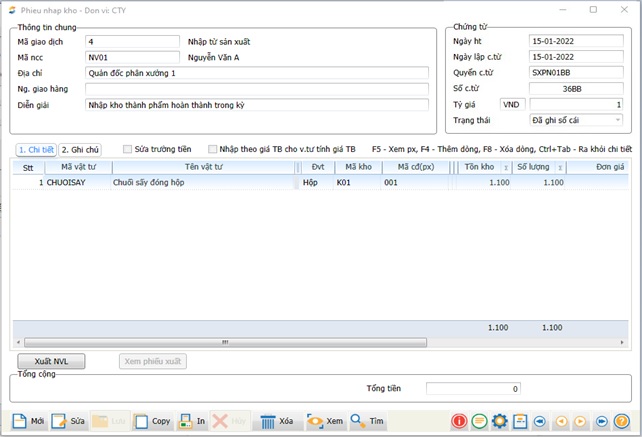Click the Sửa (edit) toolbar icon
Image resolution: width=642 pixels, height=437 pixels.
[59, 421]
